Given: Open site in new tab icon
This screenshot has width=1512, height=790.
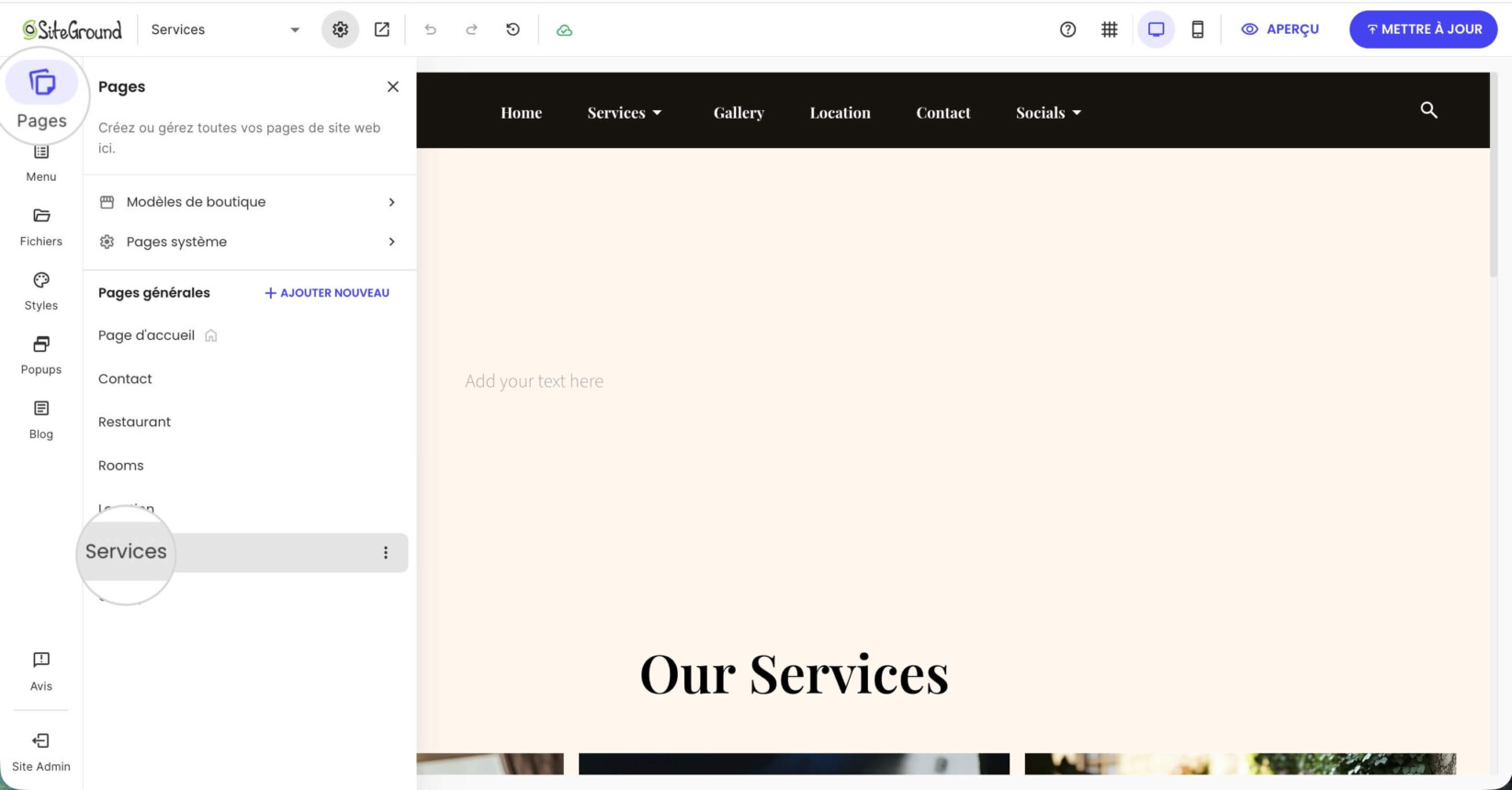Looking at the screenshot, I should tap(382, 29).
